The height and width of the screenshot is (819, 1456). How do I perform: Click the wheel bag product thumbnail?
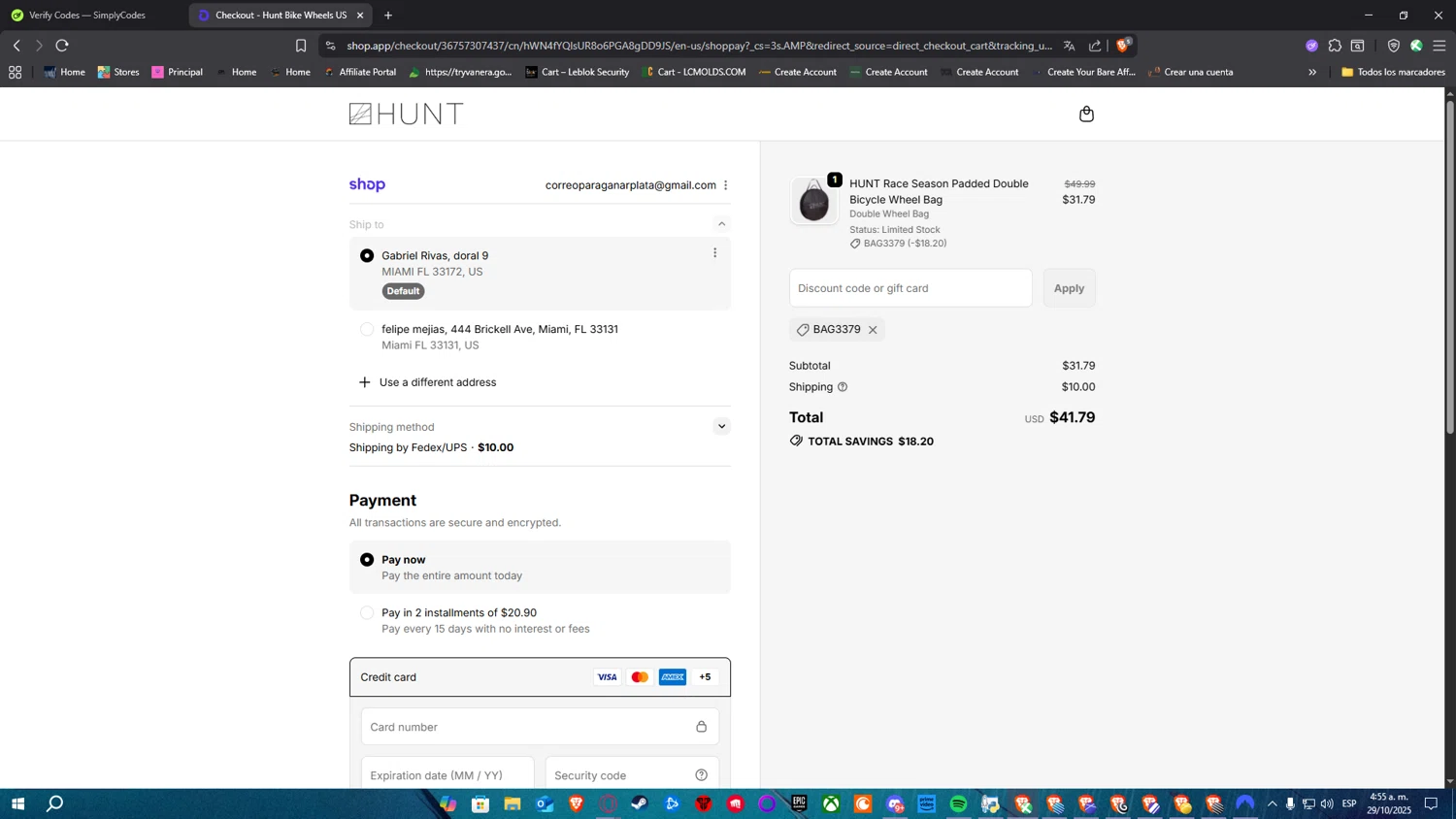pos(813,201)
